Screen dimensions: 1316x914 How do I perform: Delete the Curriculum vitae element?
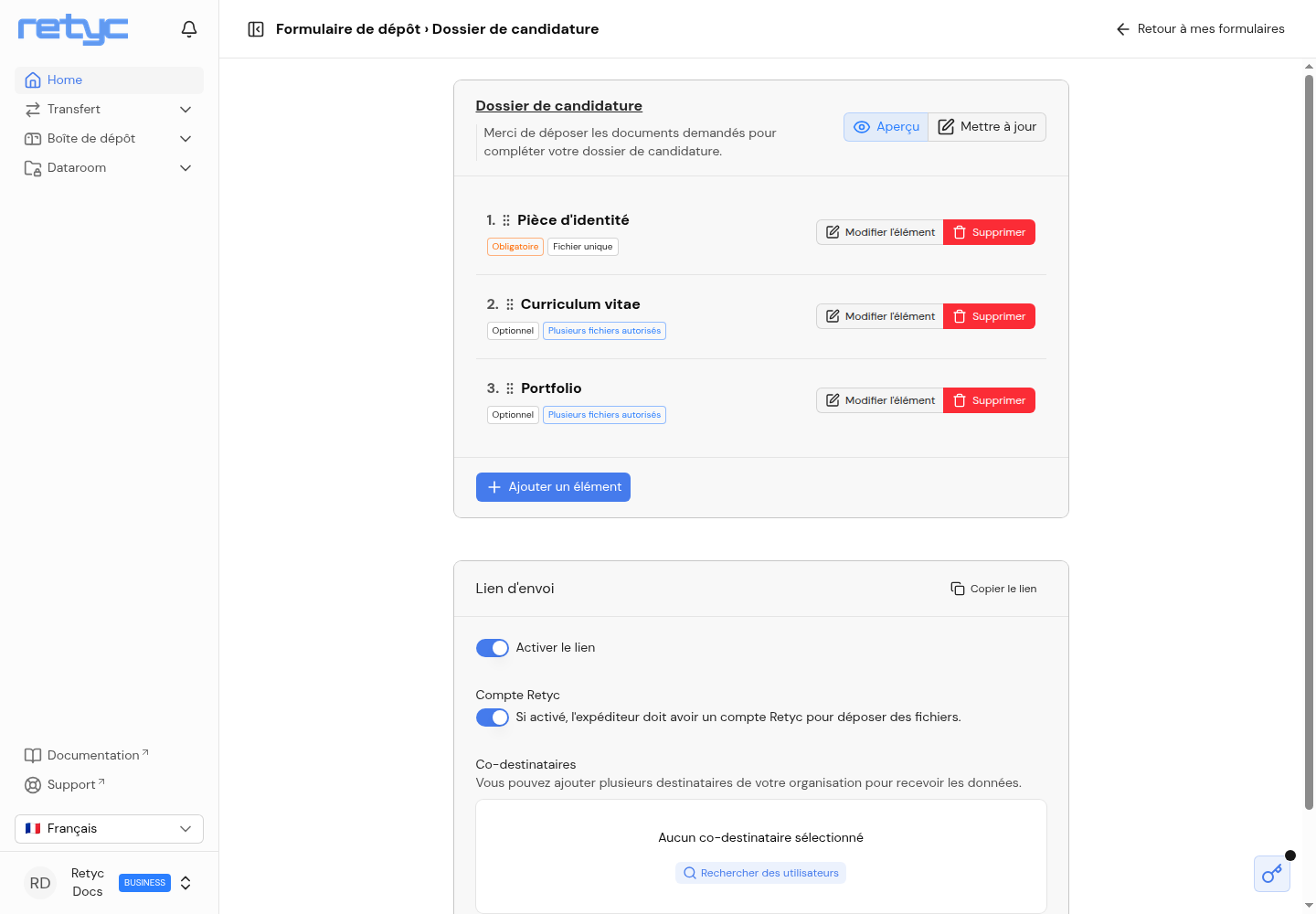click(989, 316)
